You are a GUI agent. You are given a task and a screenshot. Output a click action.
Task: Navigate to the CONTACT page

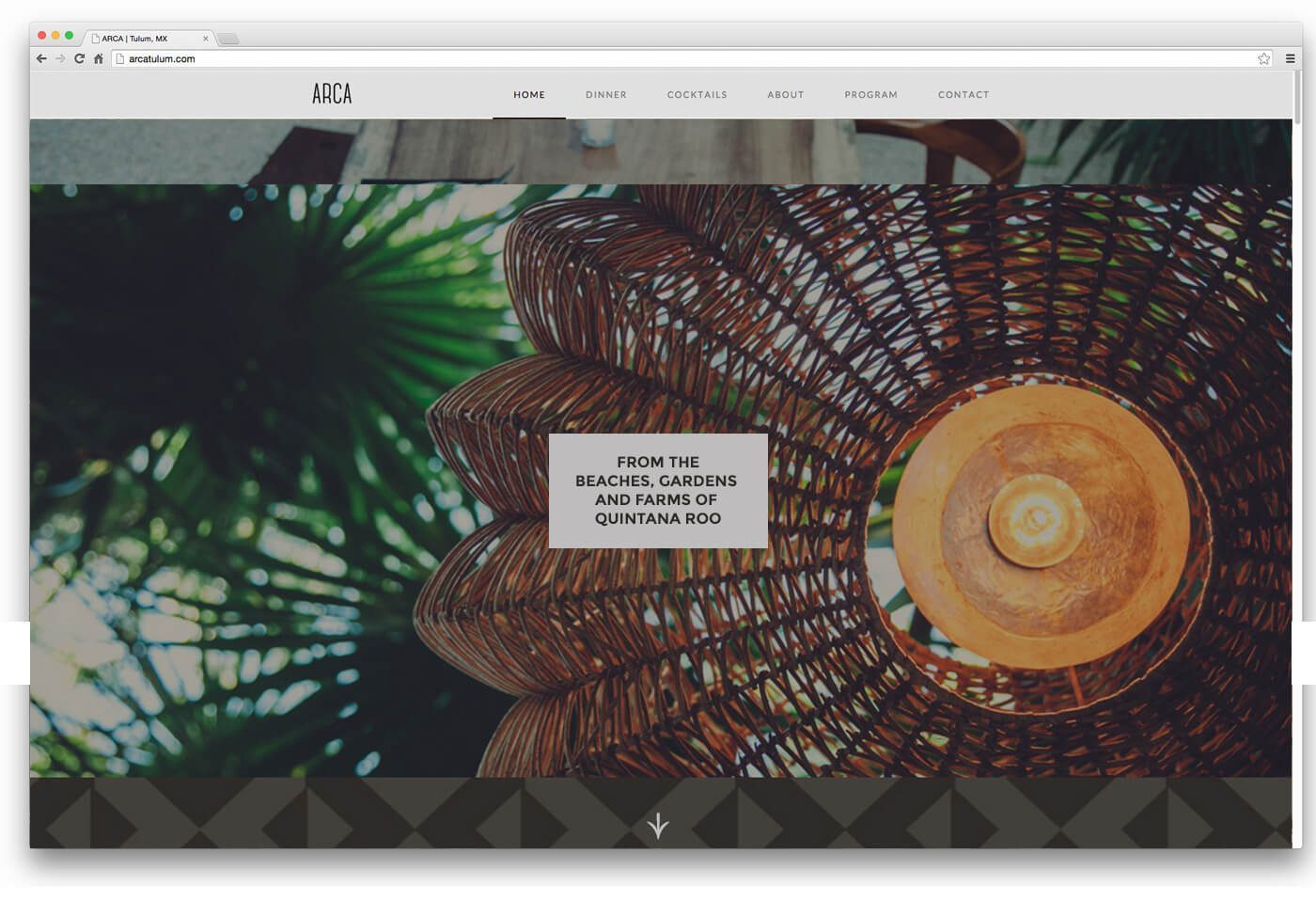pos(963,95)
